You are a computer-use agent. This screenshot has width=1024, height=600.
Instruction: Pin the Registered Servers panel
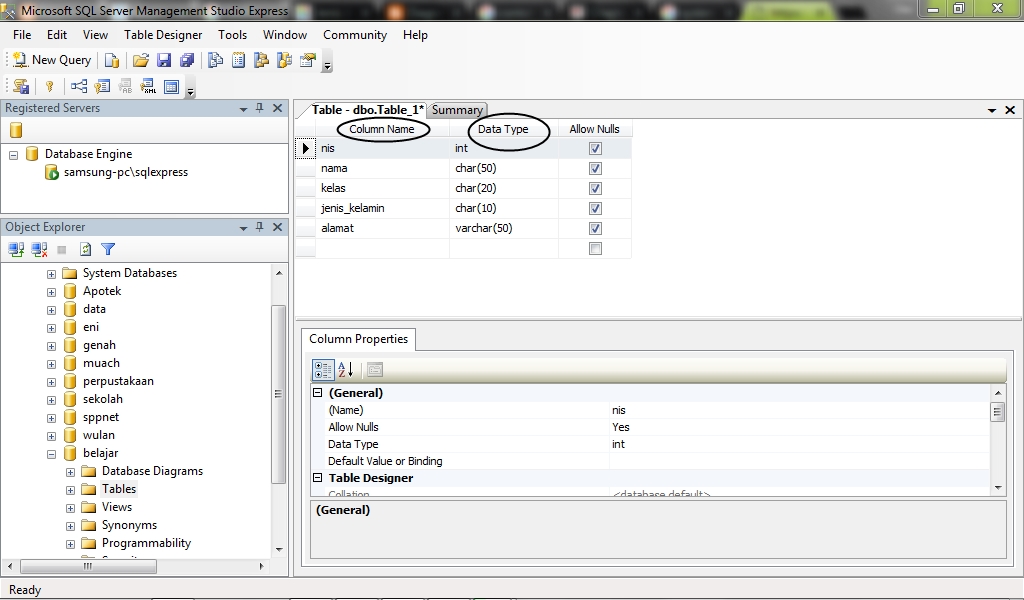(260, 108)
